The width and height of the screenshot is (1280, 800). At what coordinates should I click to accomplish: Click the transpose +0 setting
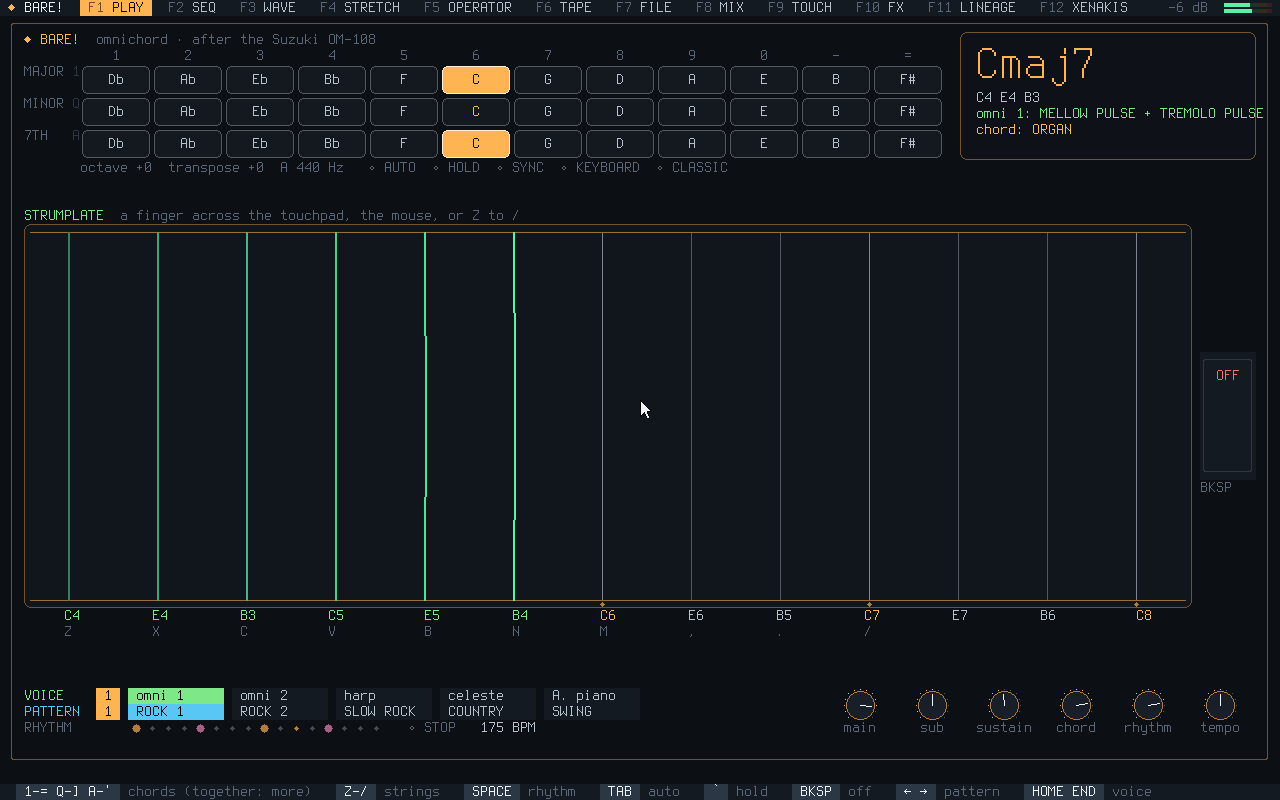tap(216, 167)
